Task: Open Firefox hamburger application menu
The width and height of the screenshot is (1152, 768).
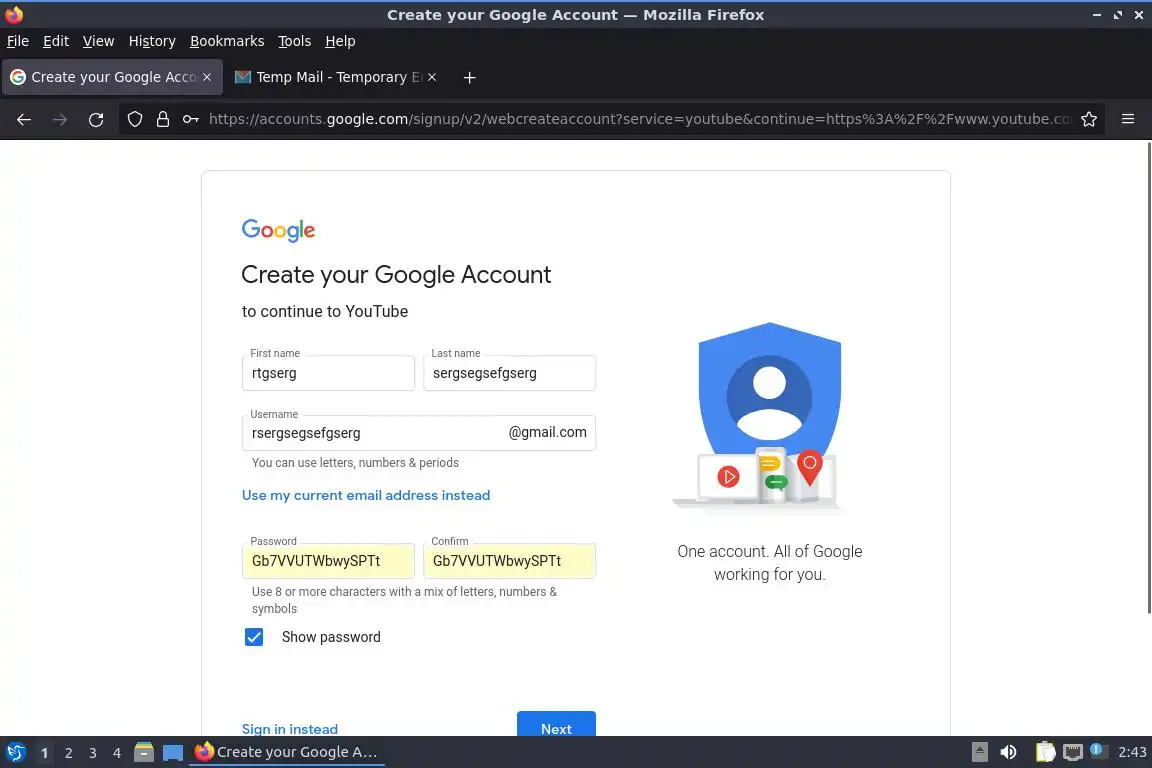Action: [1128, 119]
